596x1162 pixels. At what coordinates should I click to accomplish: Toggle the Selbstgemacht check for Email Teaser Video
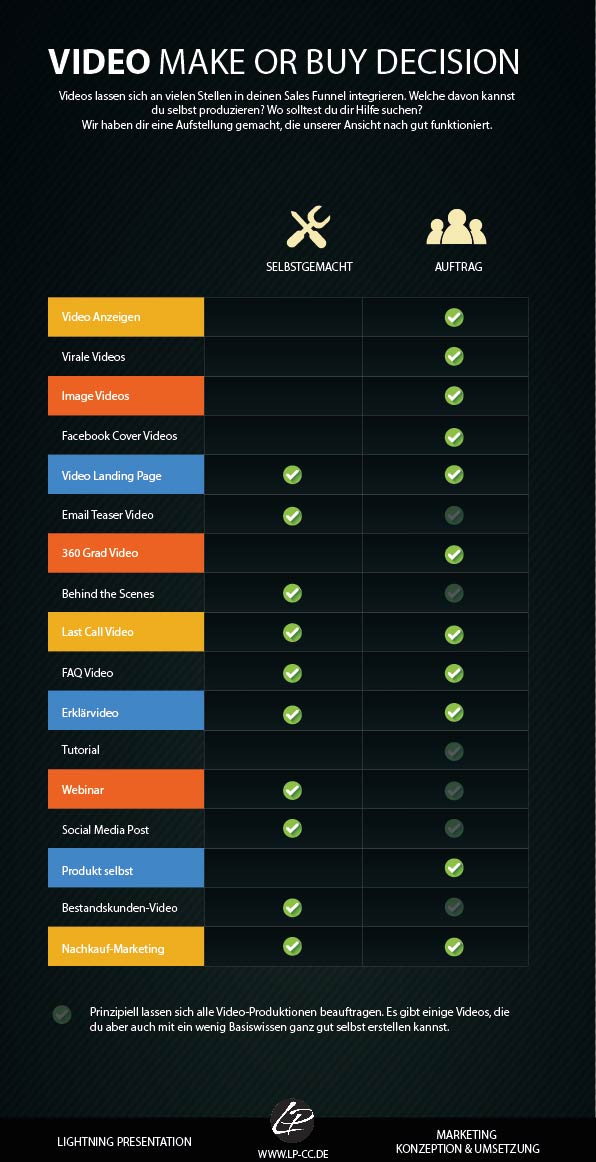pyautogui.click(x=292, y=515)
